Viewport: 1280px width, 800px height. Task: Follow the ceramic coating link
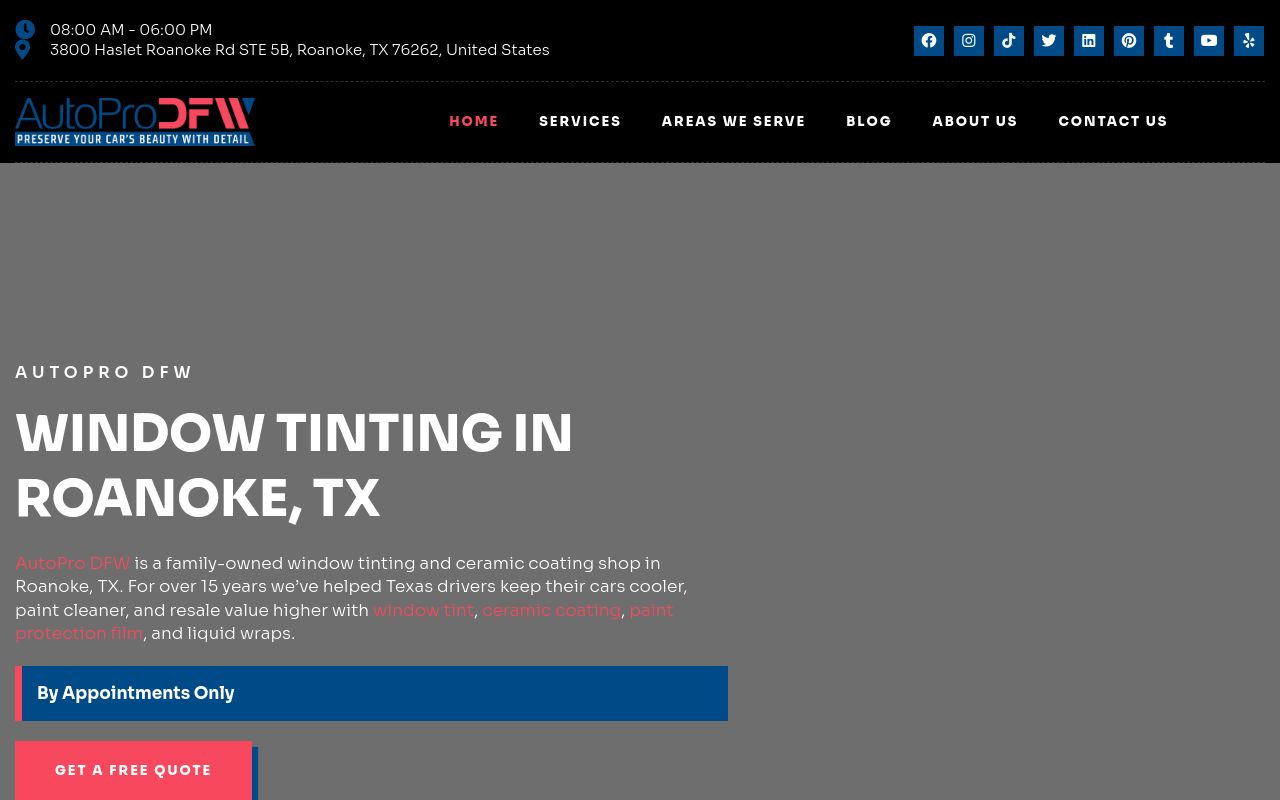(x=551, y=610)
